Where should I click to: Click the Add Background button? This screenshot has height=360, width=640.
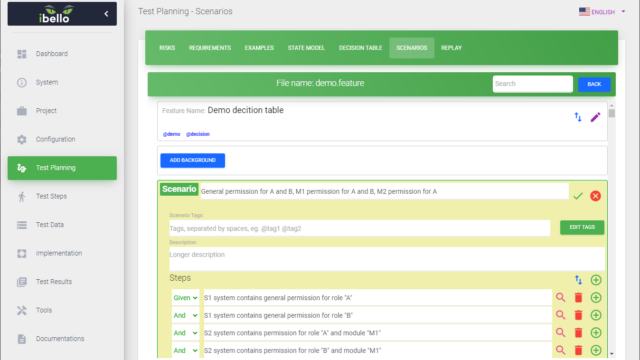193,160
